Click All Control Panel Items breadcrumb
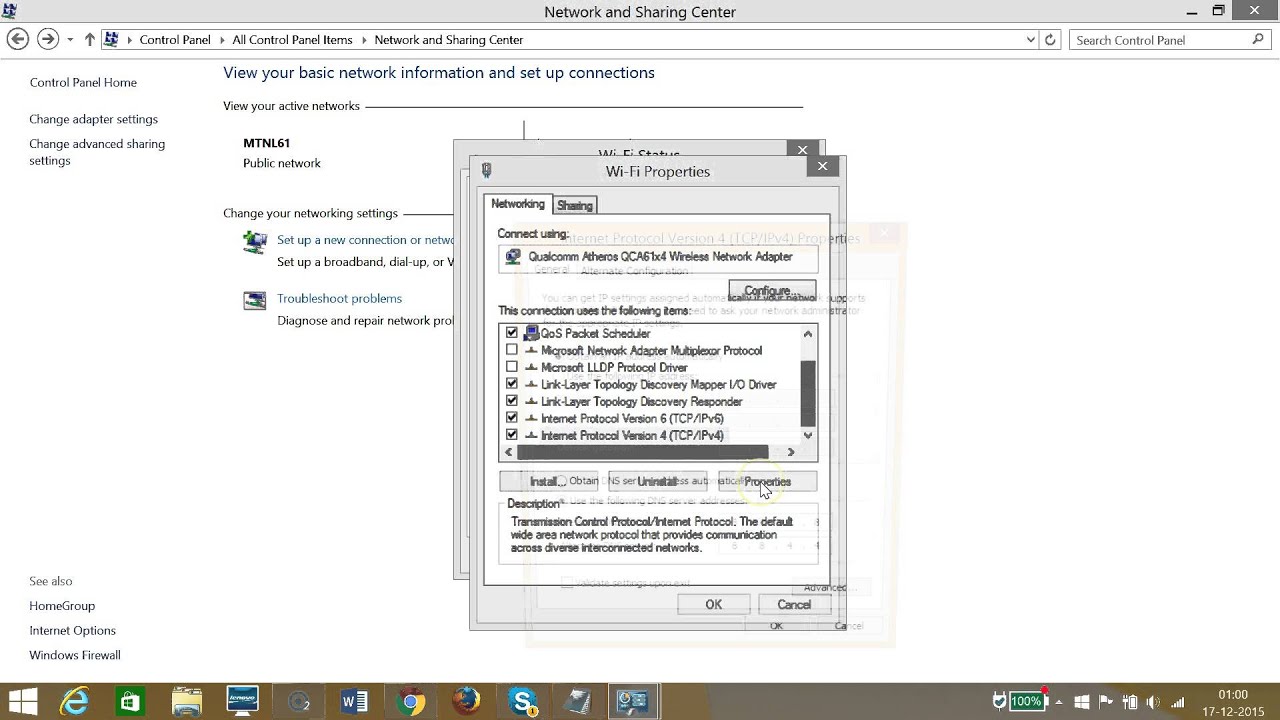 pyautogui.click(x=292, y=40)
